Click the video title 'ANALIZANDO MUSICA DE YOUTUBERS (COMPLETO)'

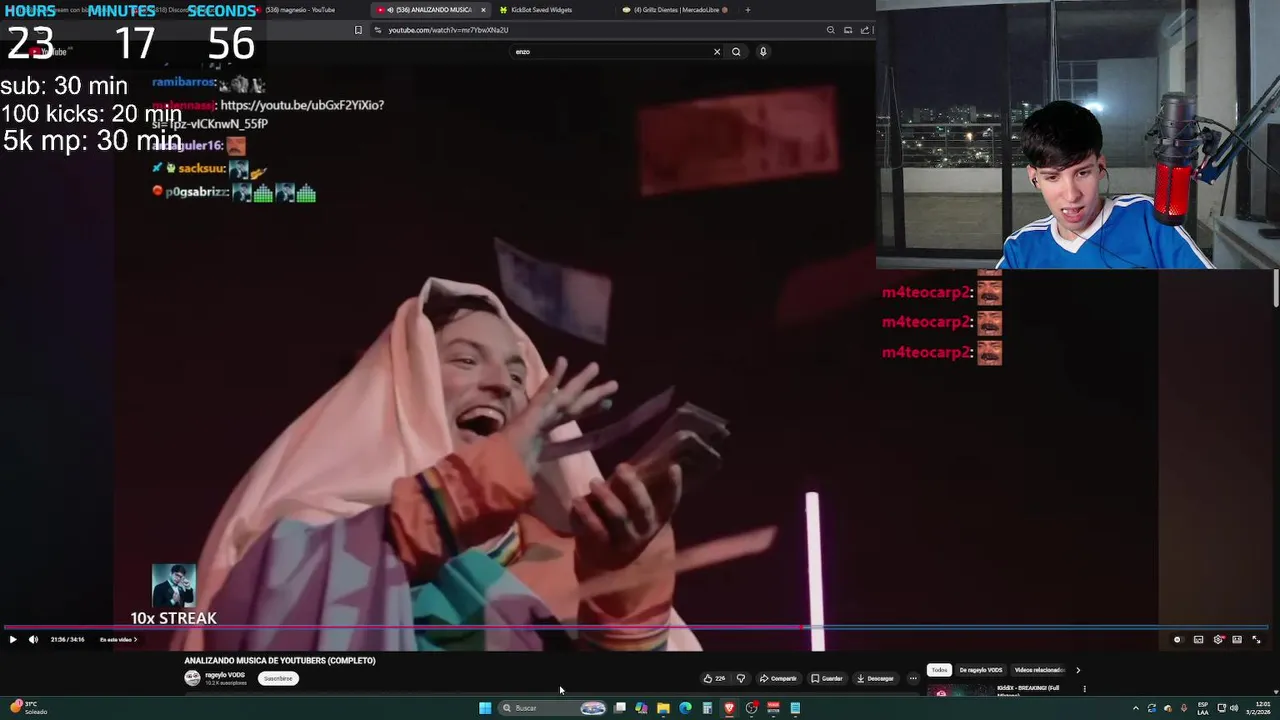click(x=280, y=660)
